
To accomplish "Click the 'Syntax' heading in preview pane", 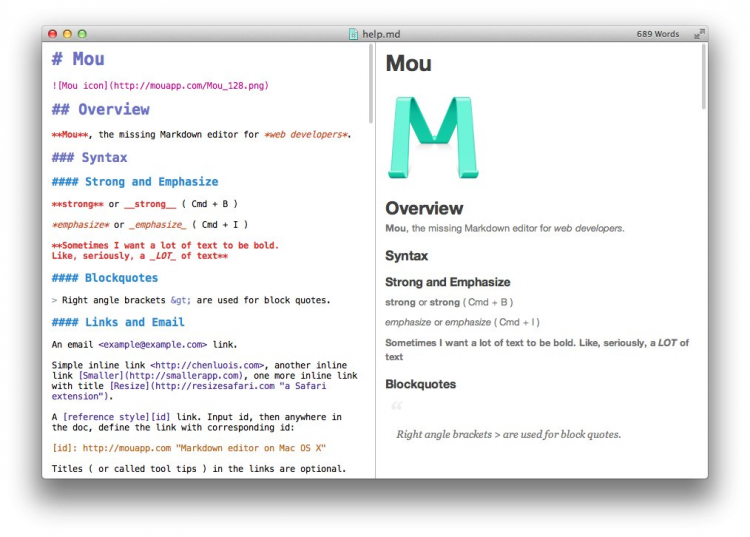I will (x=407, y=256).
